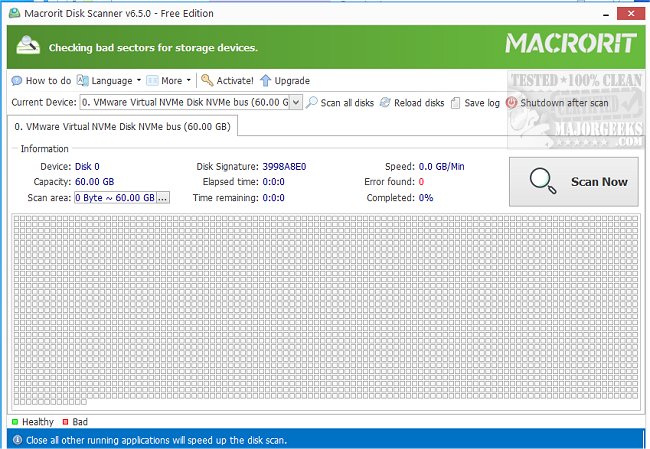The image size is (650, 449).
Task: Toggle Shutdown after scan option
Action: 512,102
